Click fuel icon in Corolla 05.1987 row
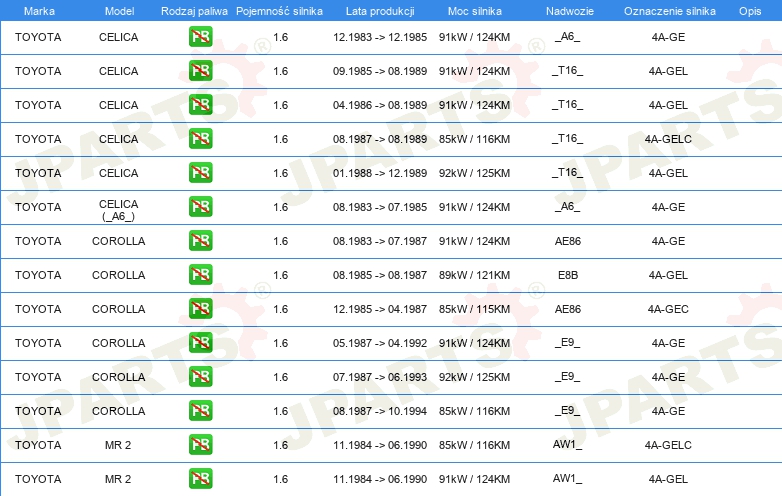Screen dimensions: 782x496 pos(200,342)
